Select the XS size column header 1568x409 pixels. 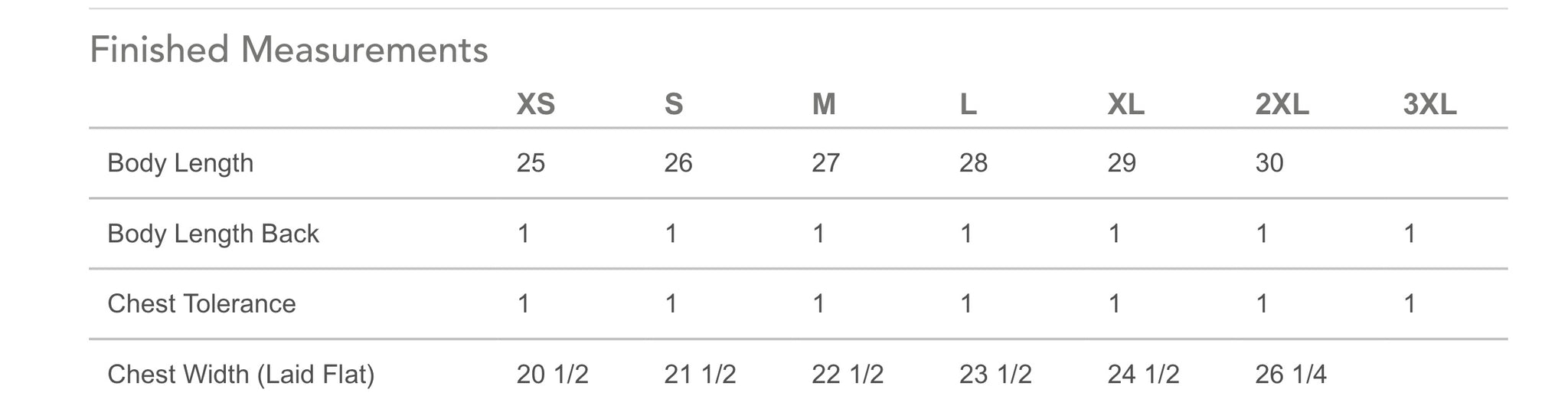536,104
